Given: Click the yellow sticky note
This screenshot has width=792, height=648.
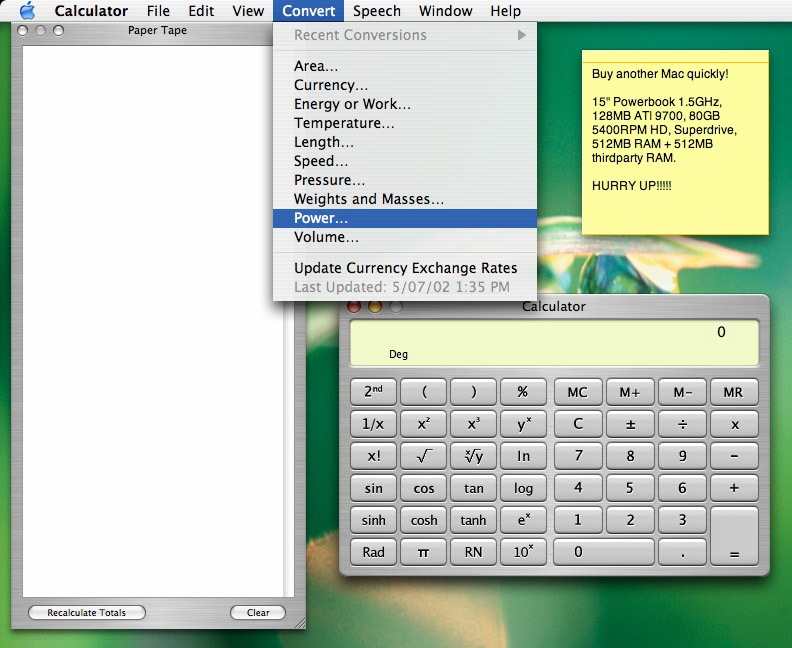Looking at the screenshot, I should pos(675,142).
